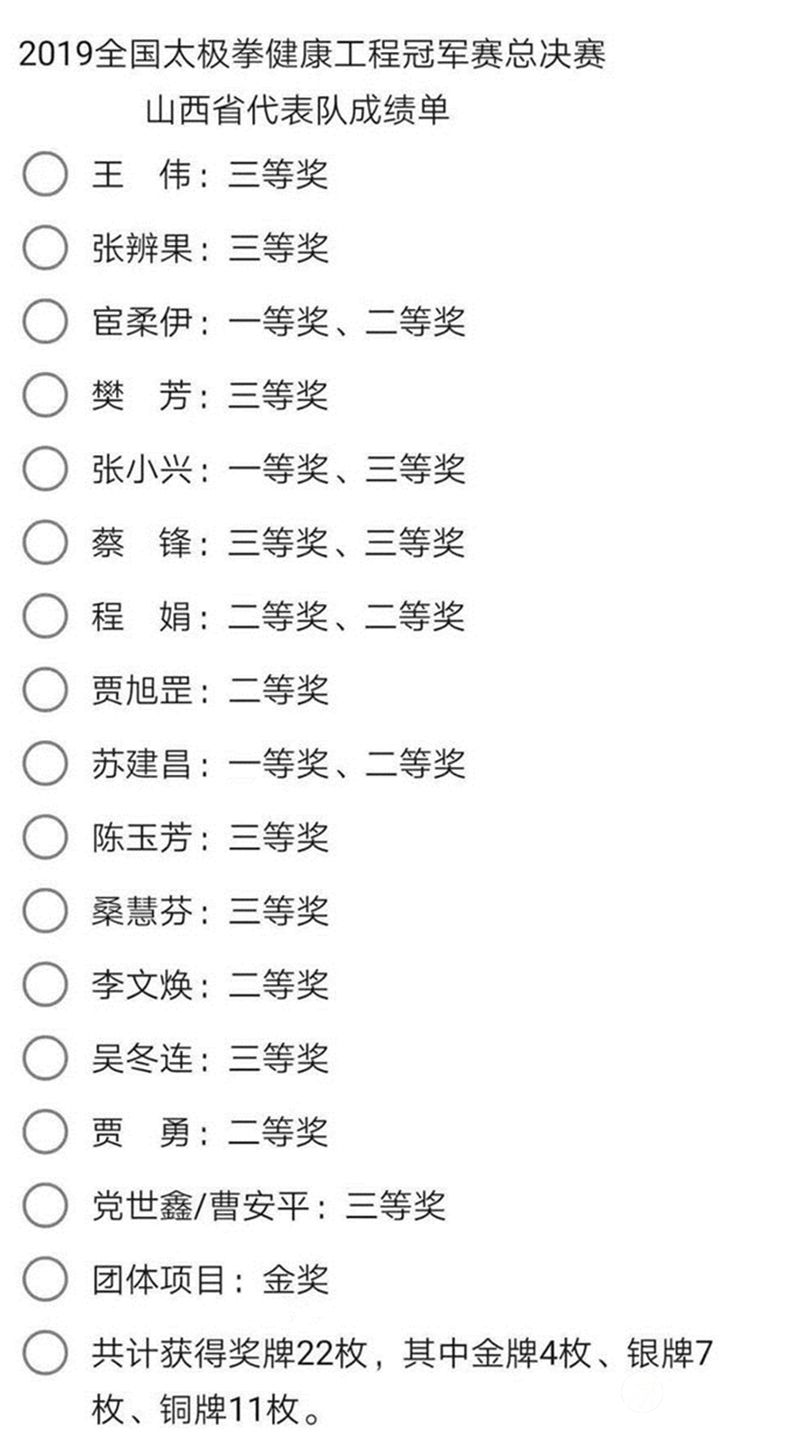Check the circle beside 王 伟
The height and width of the screenshot is (1440, 800).
click(45, 174)
